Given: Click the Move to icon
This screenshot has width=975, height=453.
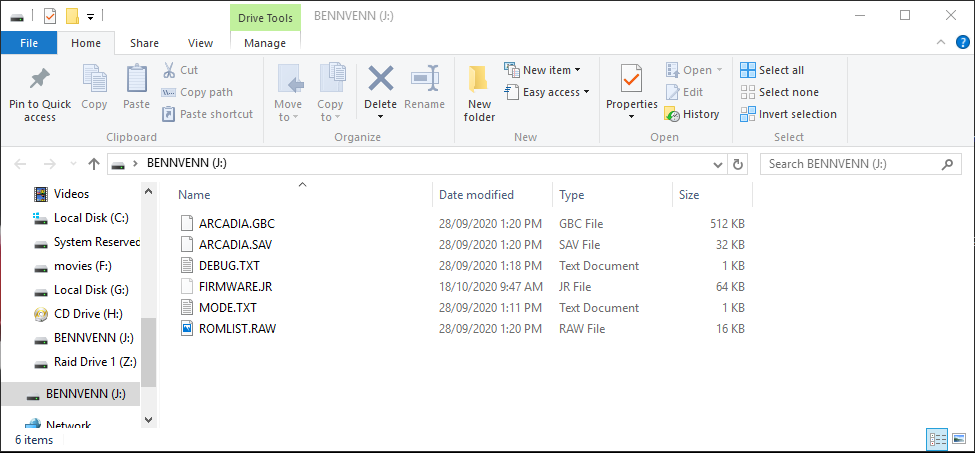Looking at the screenshot, I should [288, 80].
